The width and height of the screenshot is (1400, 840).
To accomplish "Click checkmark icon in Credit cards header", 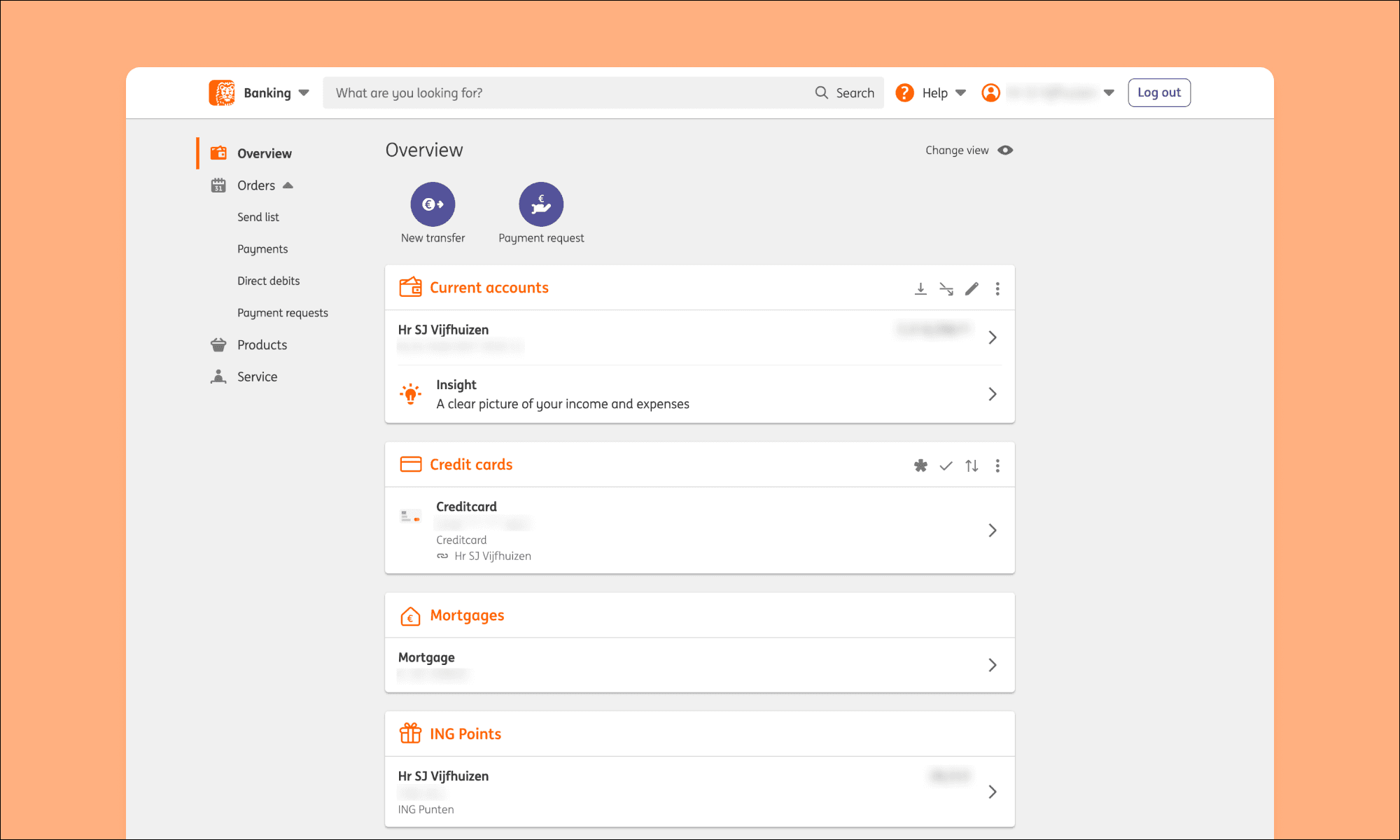I will 946,465.
